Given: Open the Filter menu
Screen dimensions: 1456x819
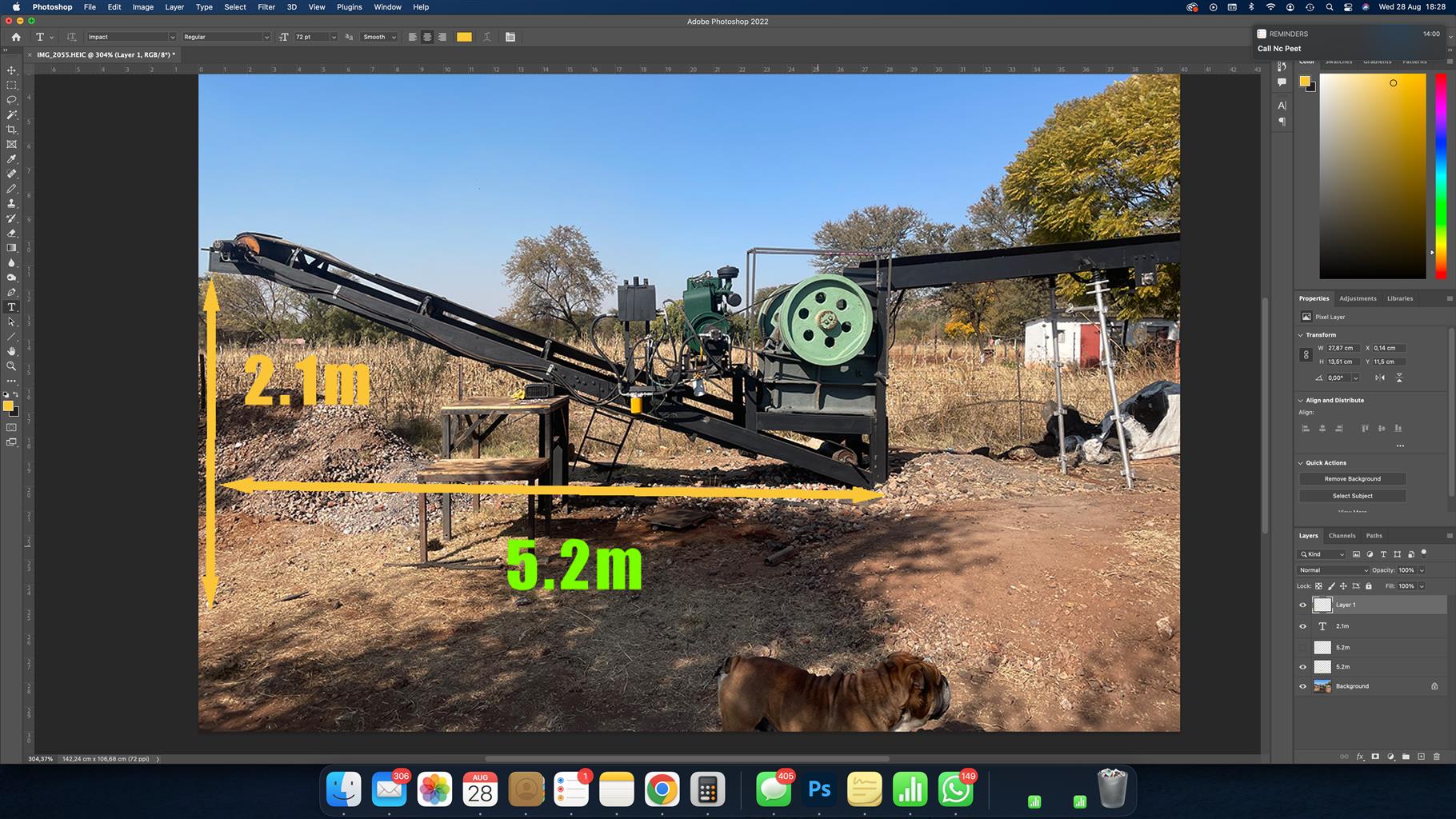Looking at the screenshot, I should point(266,7).
